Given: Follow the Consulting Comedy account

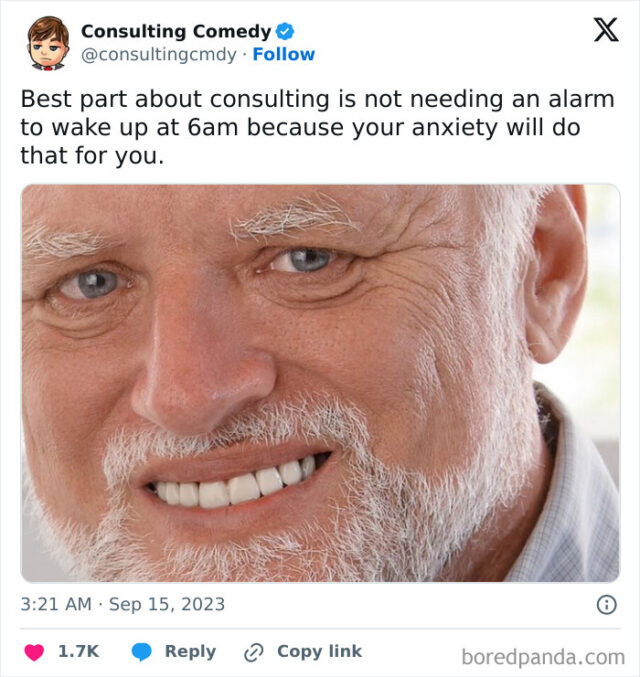Looking at the screenshot, I should 284,54.
